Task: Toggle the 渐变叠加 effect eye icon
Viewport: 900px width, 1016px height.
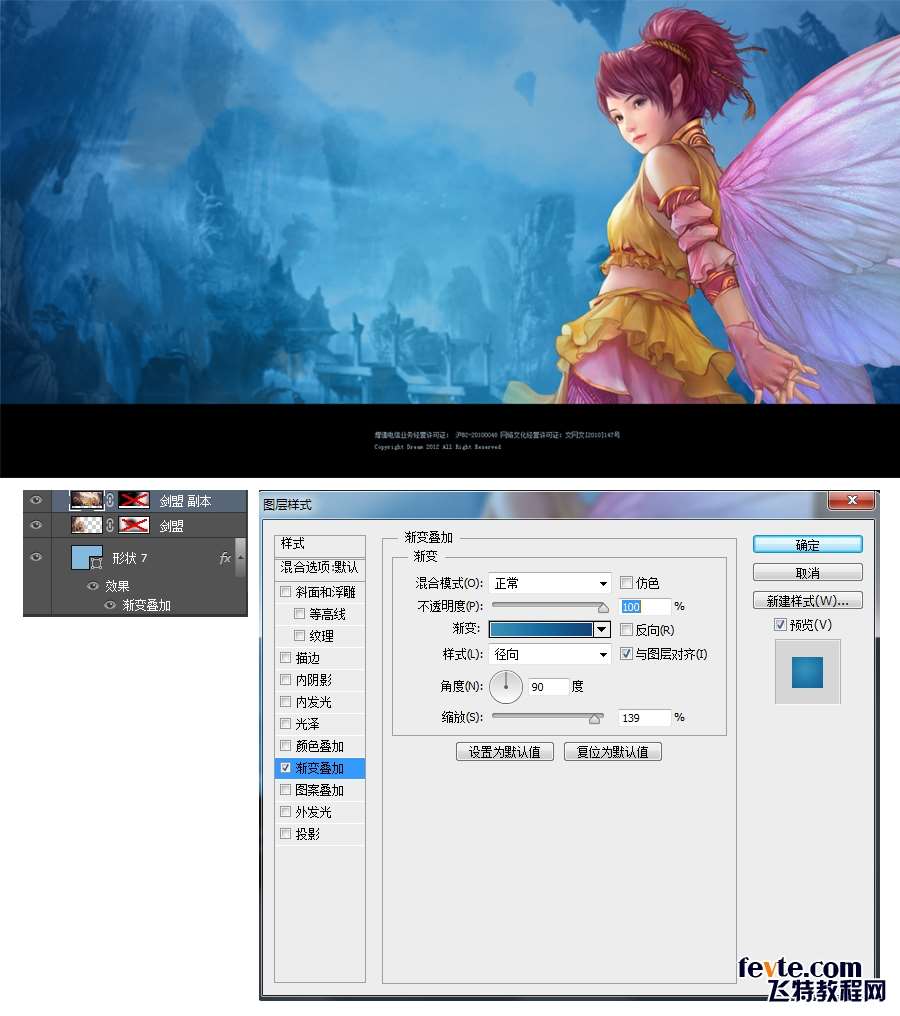Action: 111,605
